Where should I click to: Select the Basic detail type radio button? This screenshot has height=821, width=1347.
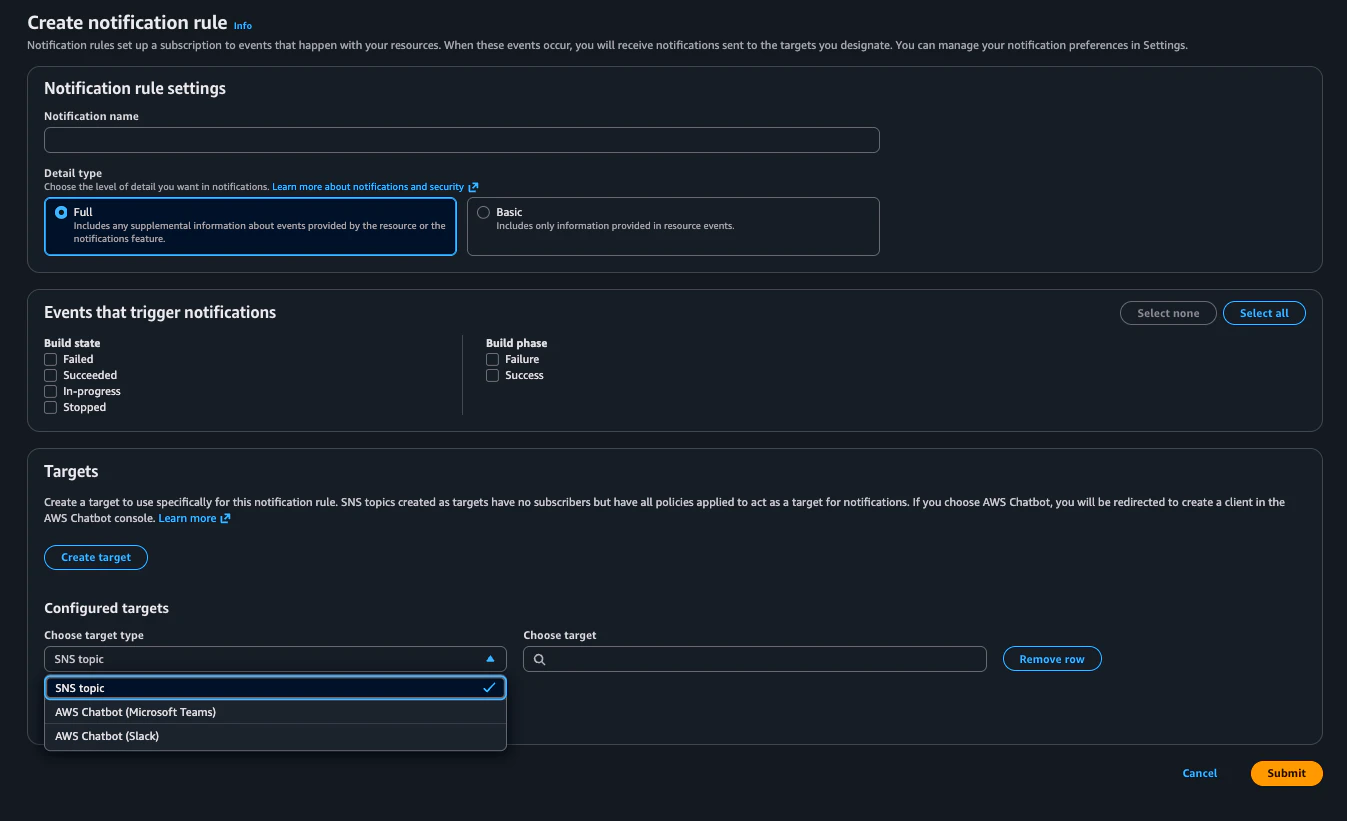pos(484,212)
